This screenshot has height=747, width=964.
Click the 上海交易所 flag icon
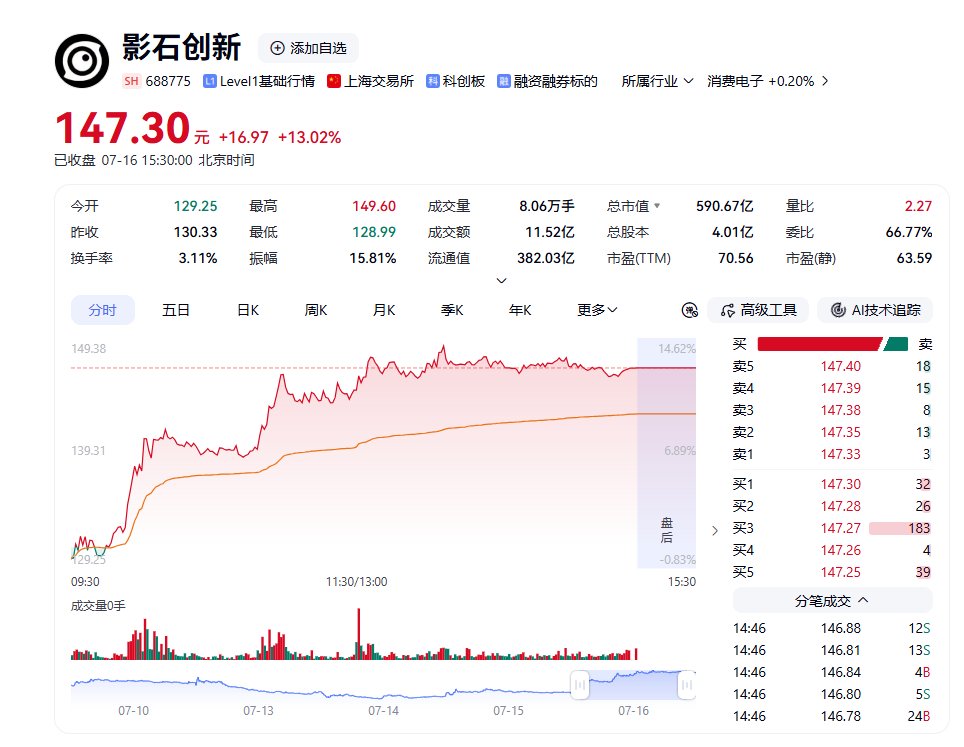[x=334, y=81]
